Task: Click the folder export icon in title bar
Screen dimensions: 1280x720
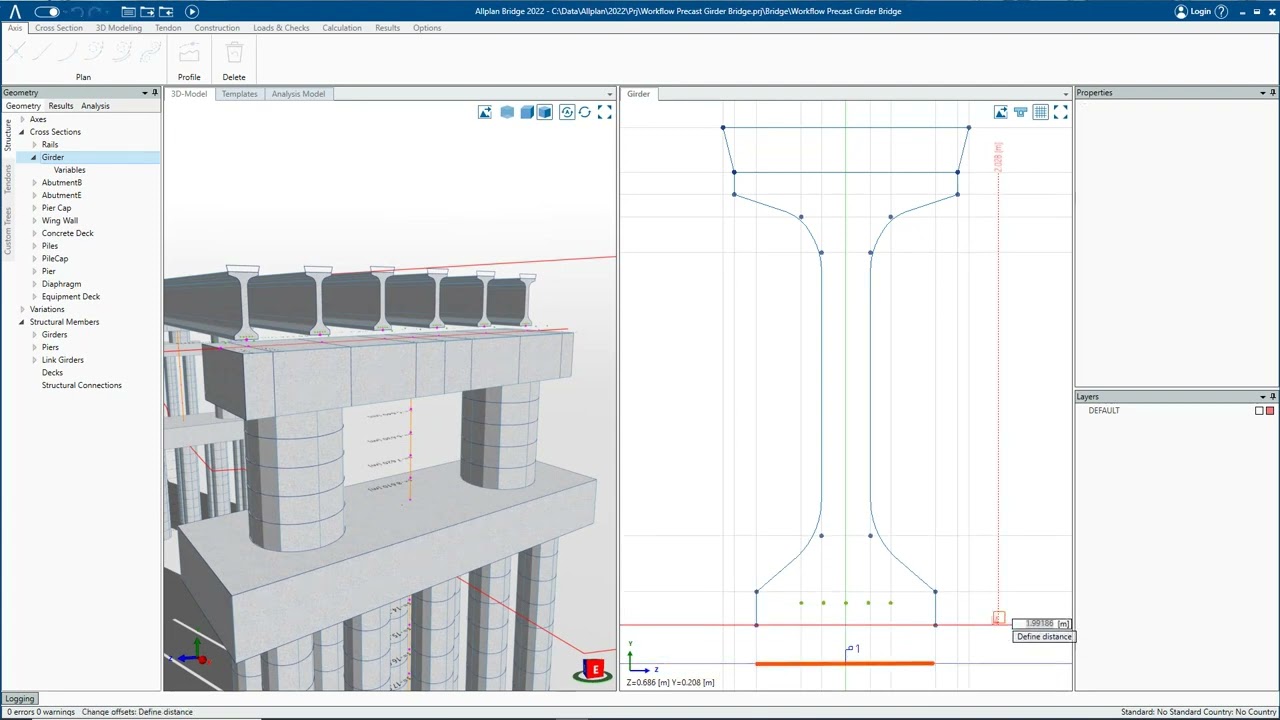Action: point(147,12)
